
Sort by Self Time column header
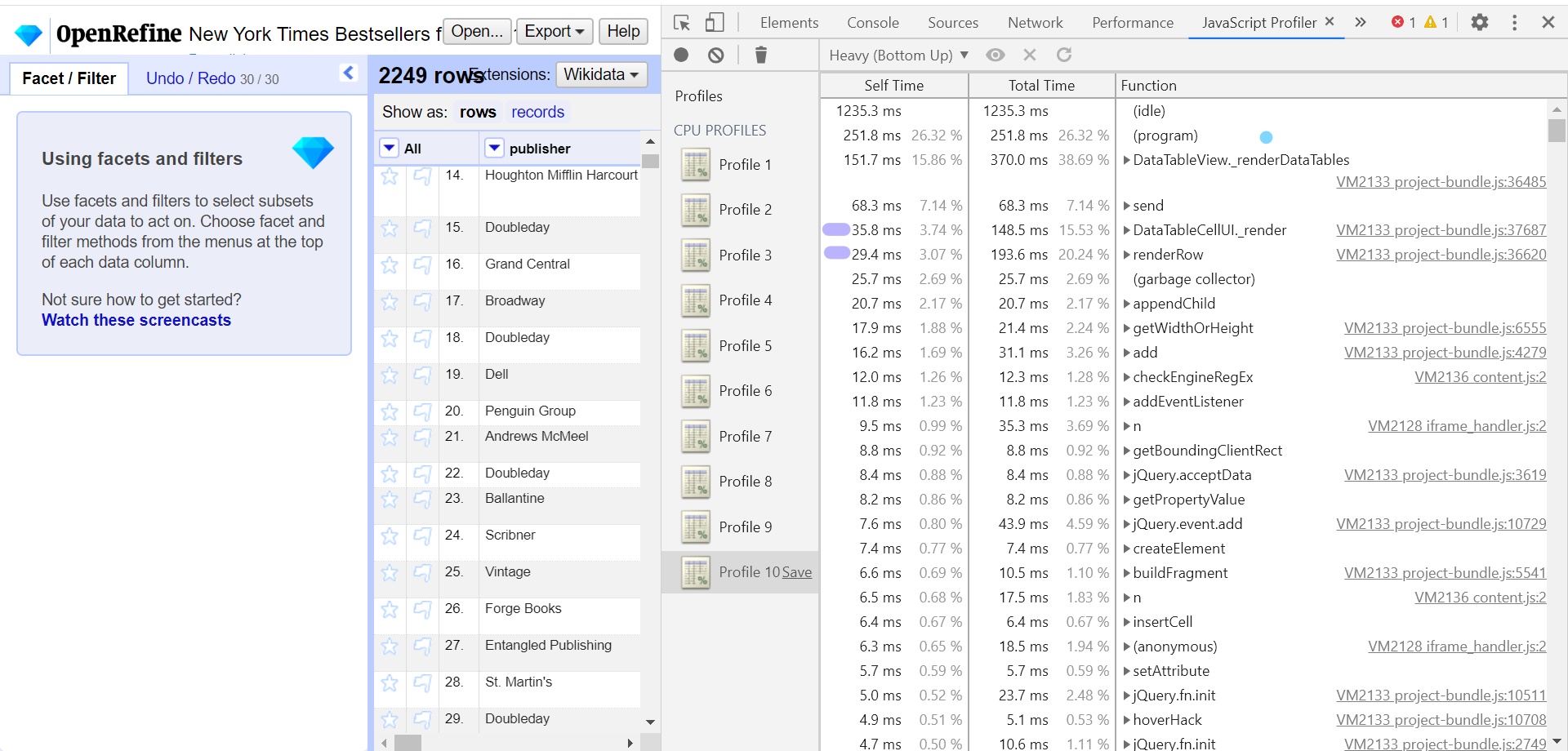pos(894,86)
